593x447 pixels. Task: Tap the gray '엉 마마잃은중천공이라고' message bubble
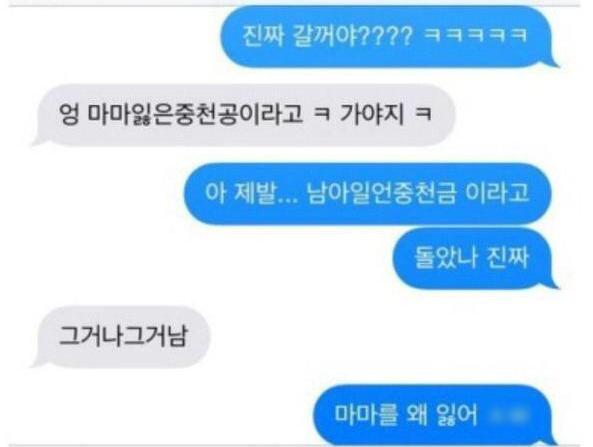click(244, 115)
